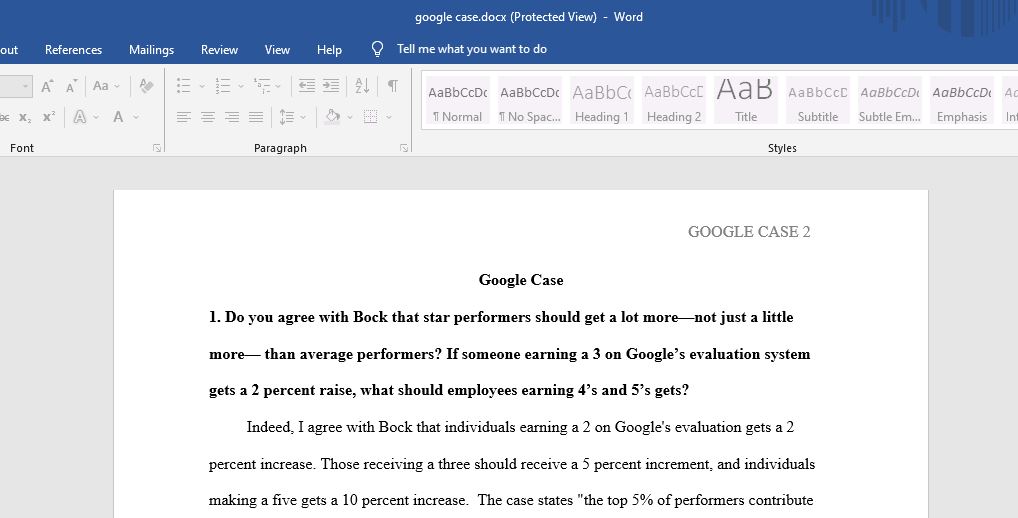Click the Decrease Indent icon
Image resolution: width=1018 pixels, height=518 pixels.
[306, 86]
